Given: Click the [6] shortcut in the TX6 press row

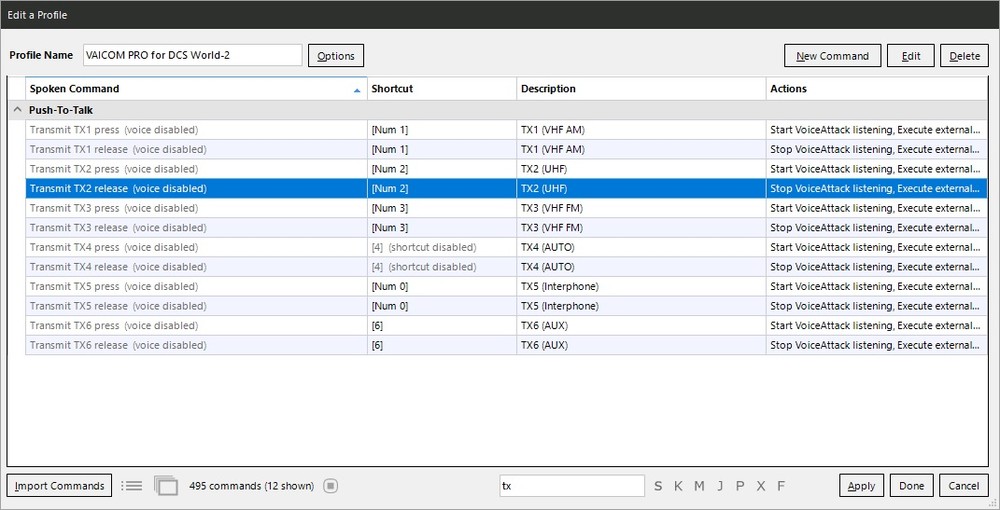Looking at the screenshot, I should point(377,325).
